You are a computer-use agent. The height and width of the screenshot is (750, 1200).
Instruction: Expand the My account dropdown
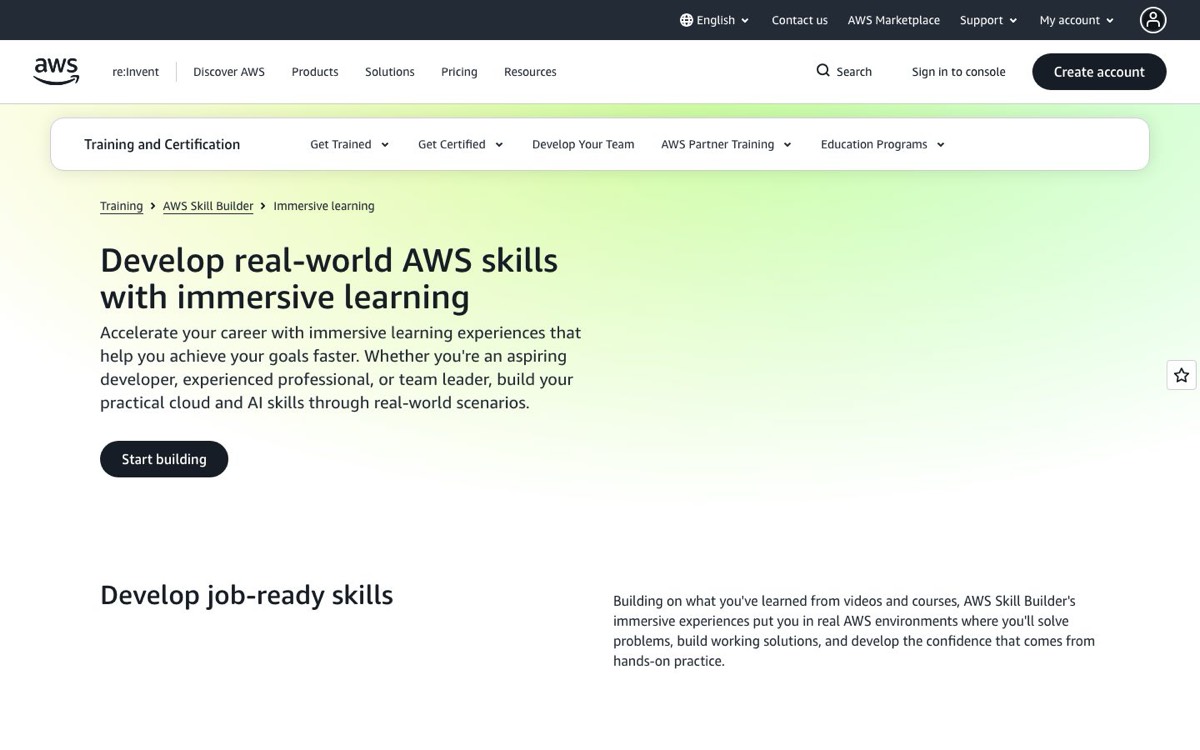tap(1077, 20)
